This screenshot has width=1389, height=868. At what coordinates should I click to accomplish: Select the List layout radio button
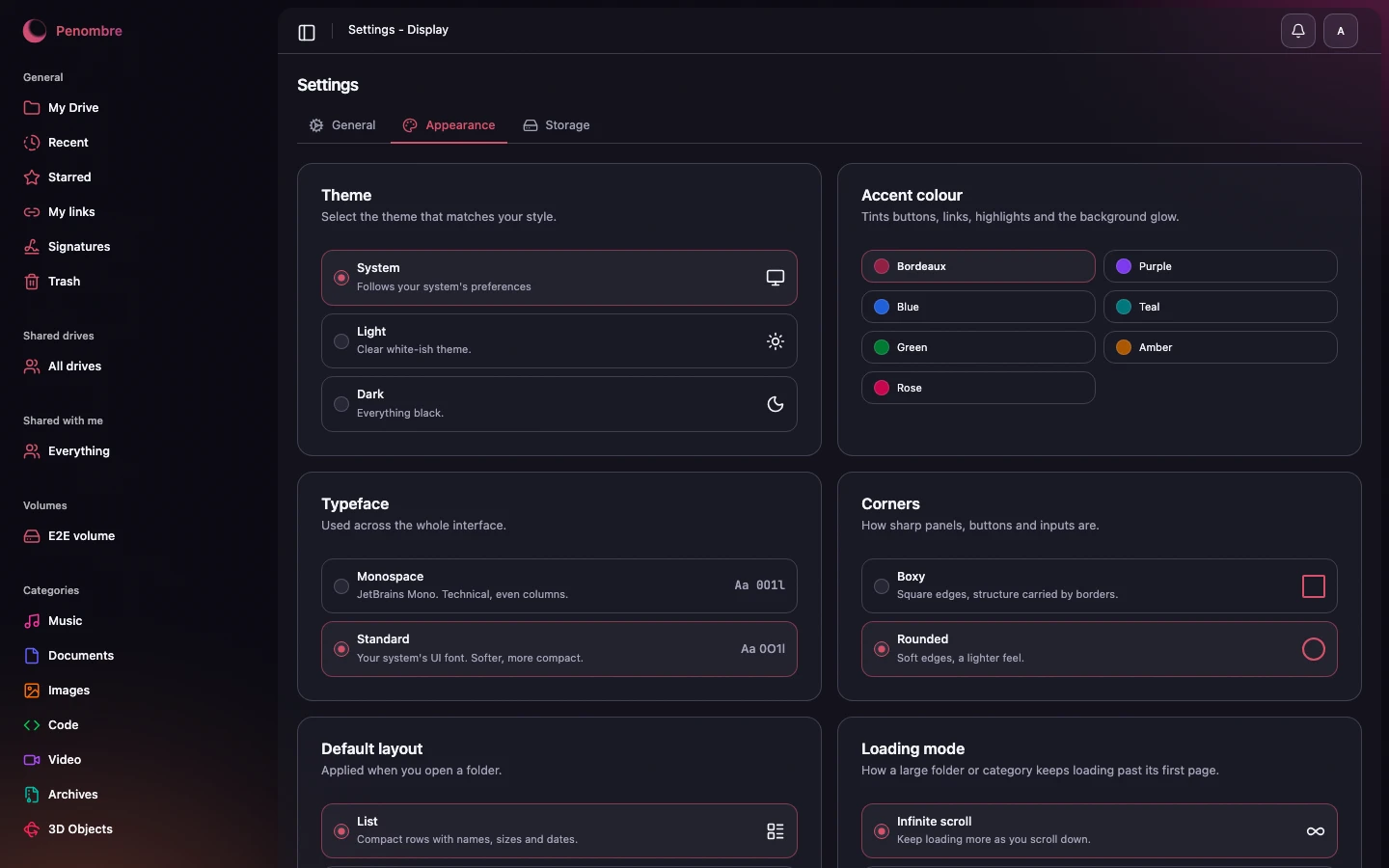[x=341, y=831]
